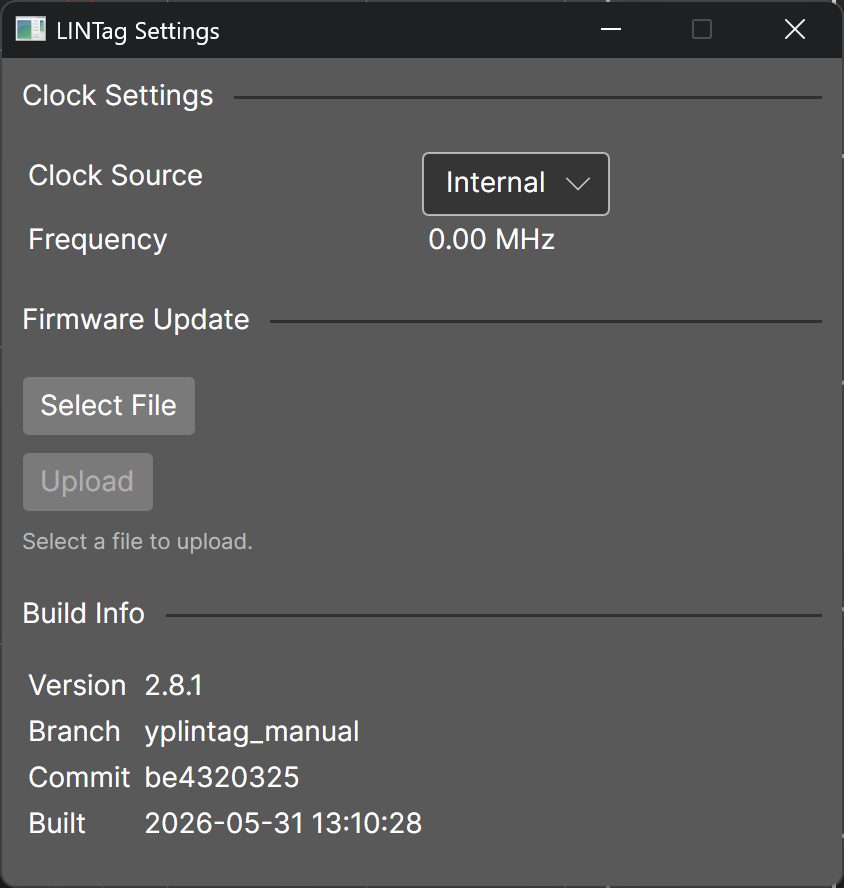The width and height of the screenshot is (844, 888).
Task: Select the version number 2.8.1
Action: tap(173, 685)
